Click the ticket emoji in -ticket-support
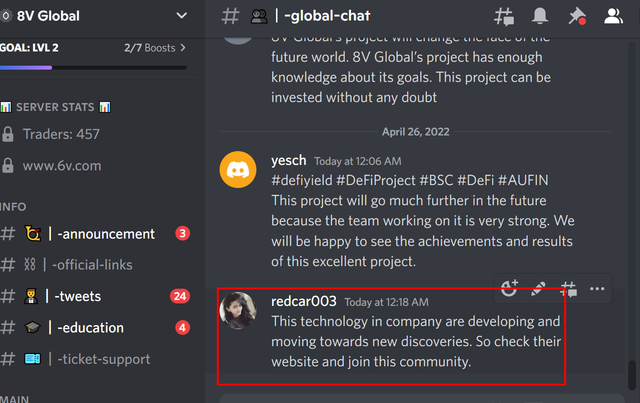The width and height of the screenshot is (640, 403). tap(33, 359)
